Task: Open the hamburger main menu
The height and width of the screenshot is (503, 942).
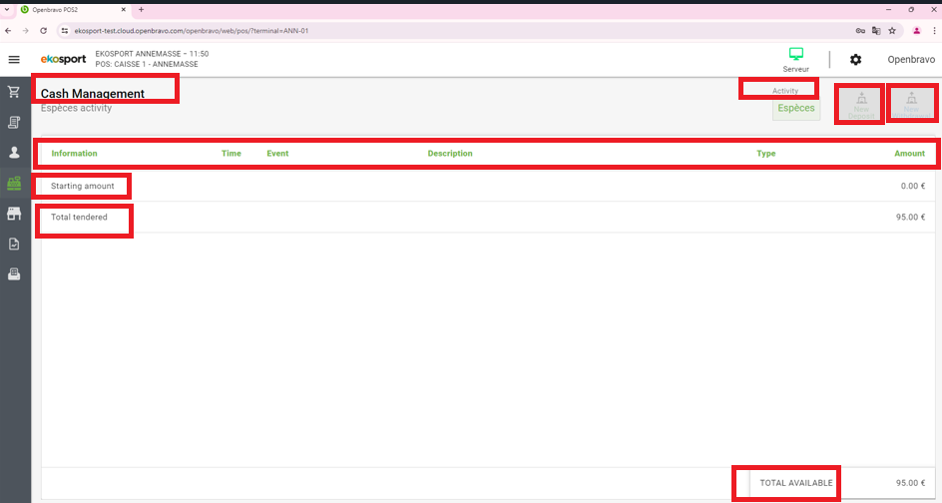Action: [x=14, y=59]
